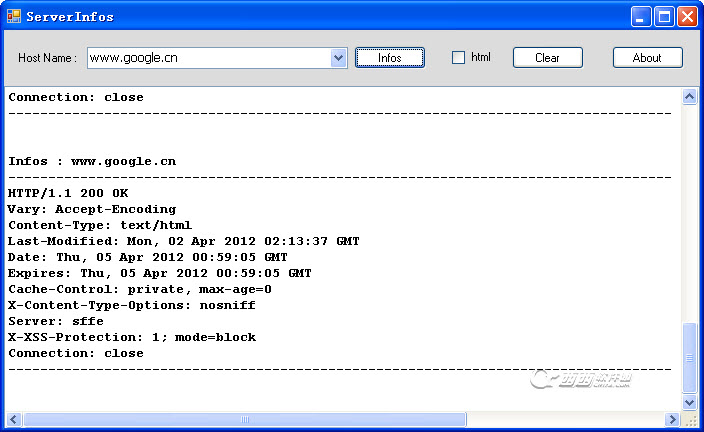The width and height of the screenshot is (704, 432).
Task: Click the vertical scrollbar down arrow
Action: click(x=689, y=402)
